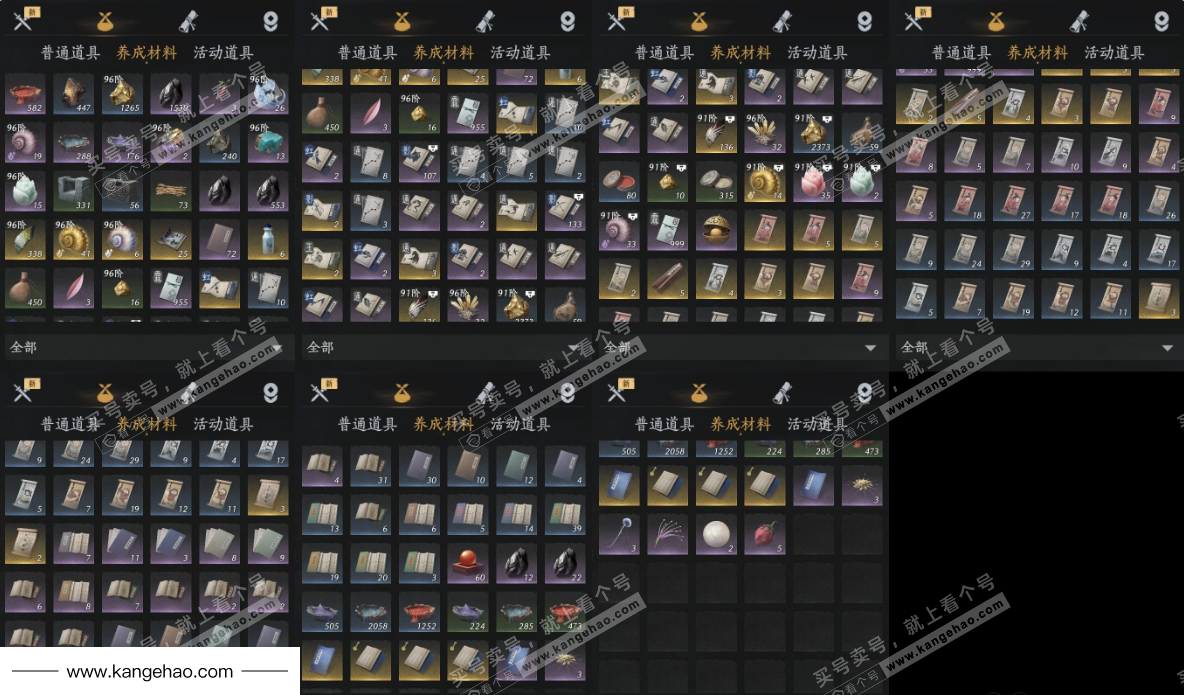This screenshot has height=695, width=1184.
Task: Open 活动道具 tab above the white pearl panel
Action: (817, 424)
